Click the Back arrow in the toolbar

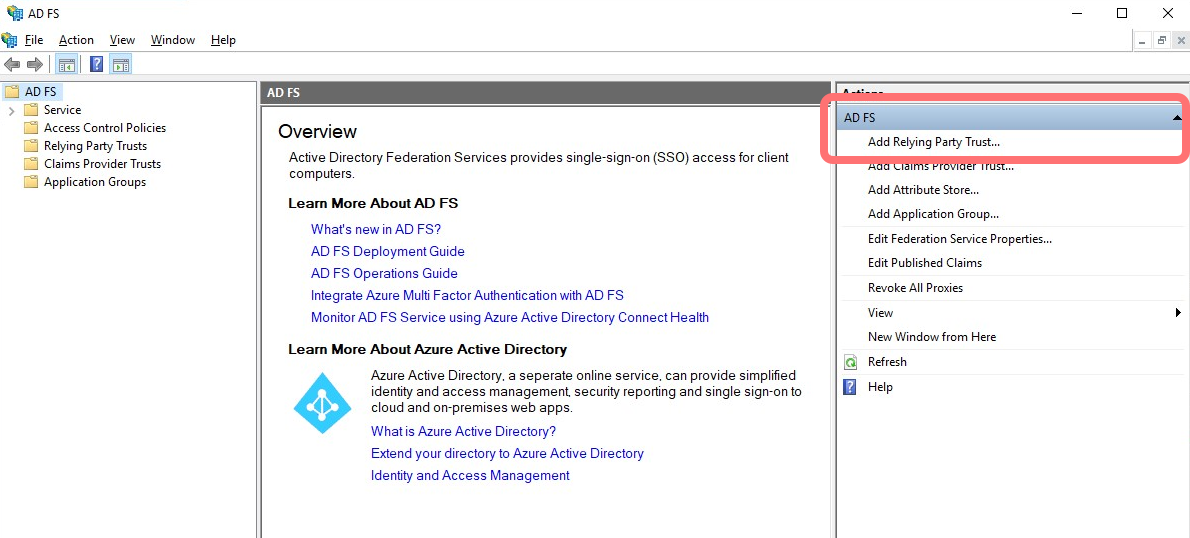12,65
